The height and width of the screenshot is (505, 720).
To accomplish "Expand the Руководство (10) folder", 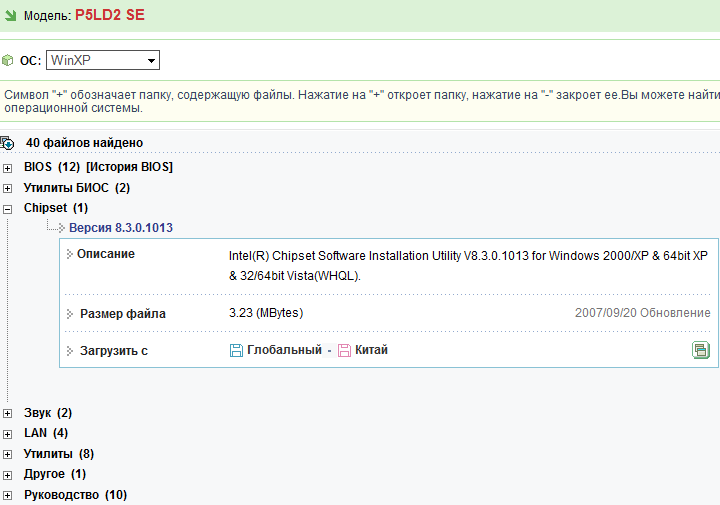I will [x=8, y=496].
